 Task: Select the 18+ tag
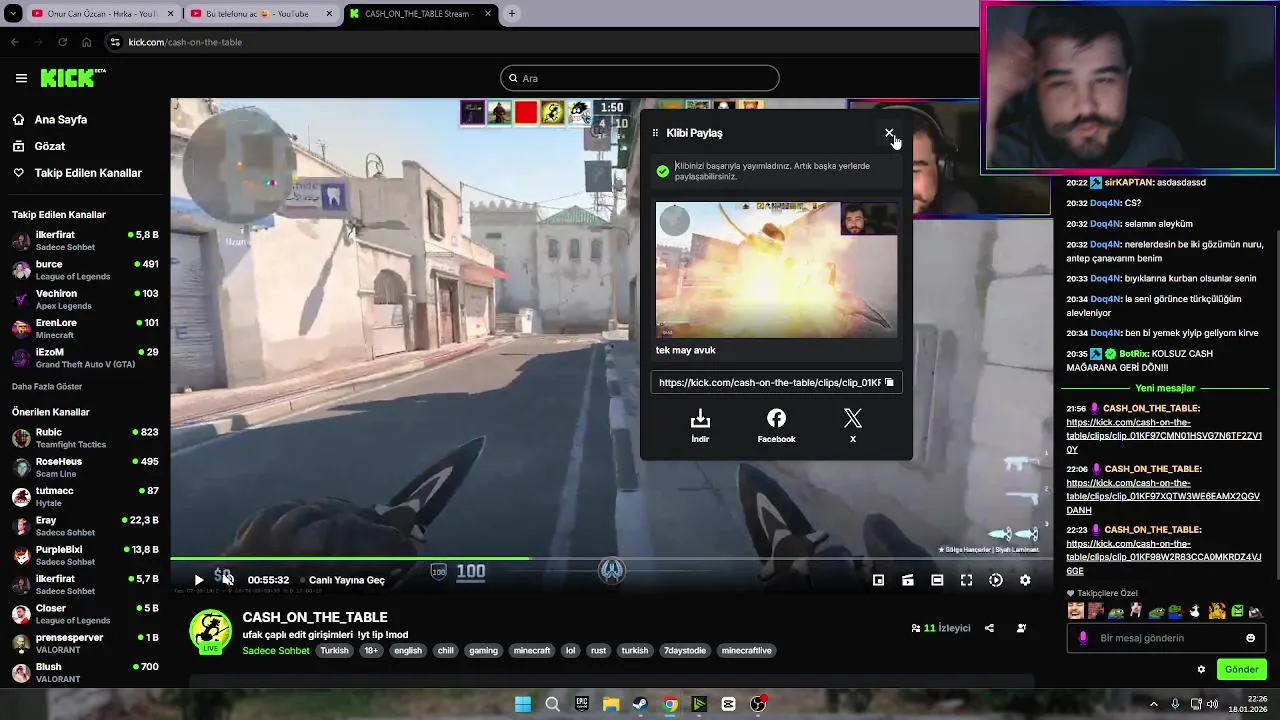[x=371, y=650]
